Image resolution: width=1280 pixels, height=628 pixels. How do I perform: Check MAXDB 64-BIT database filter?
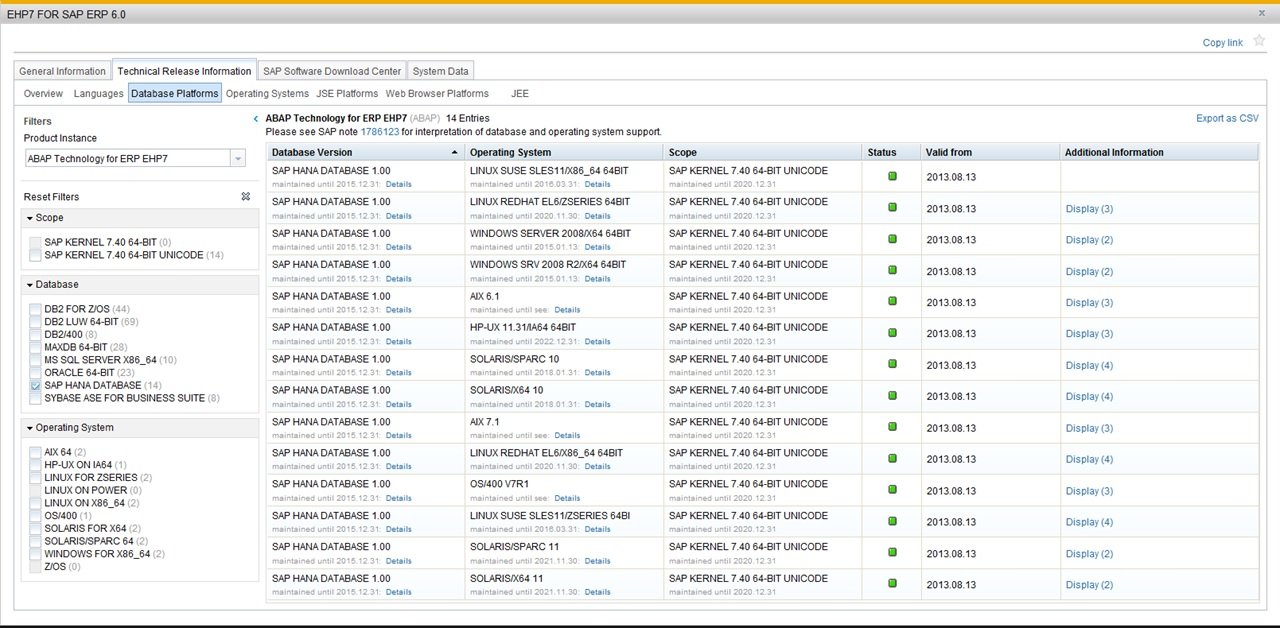pos(36,347)
